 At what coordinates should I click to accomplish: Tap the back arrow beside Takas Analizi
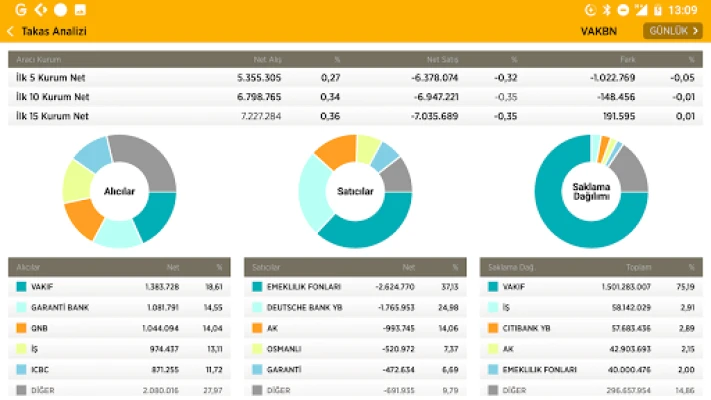tap(11, 31)
